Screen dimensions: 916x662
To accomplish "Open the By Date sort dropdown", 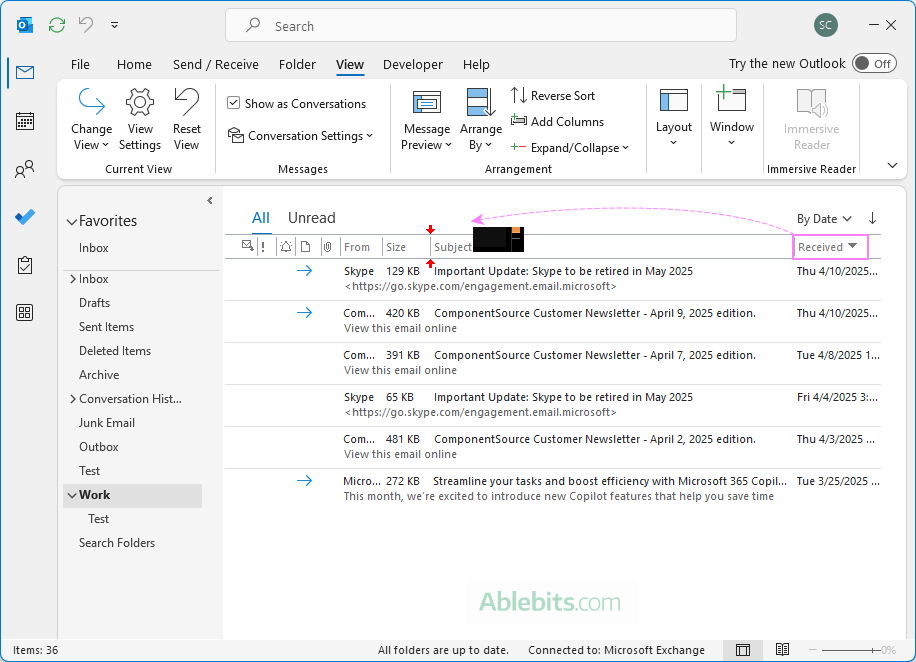I will (824, 219).
